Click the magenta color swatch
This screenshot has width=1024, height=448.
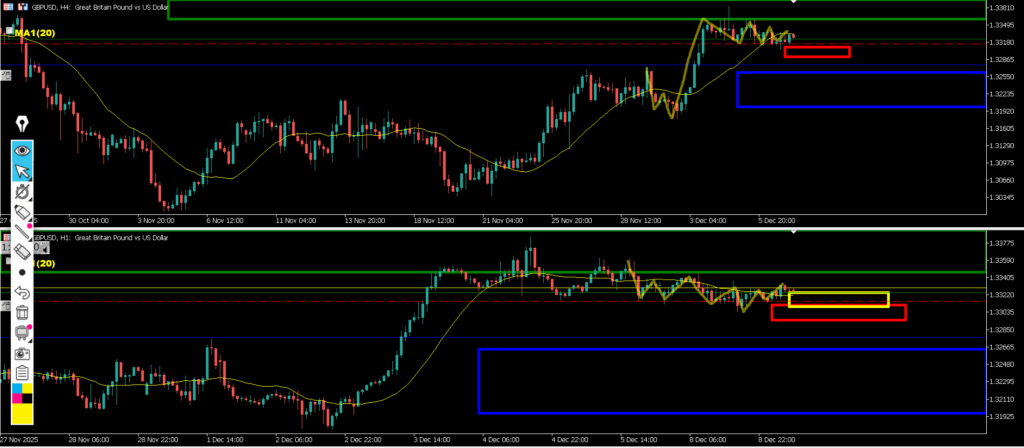tap(17, 397)
